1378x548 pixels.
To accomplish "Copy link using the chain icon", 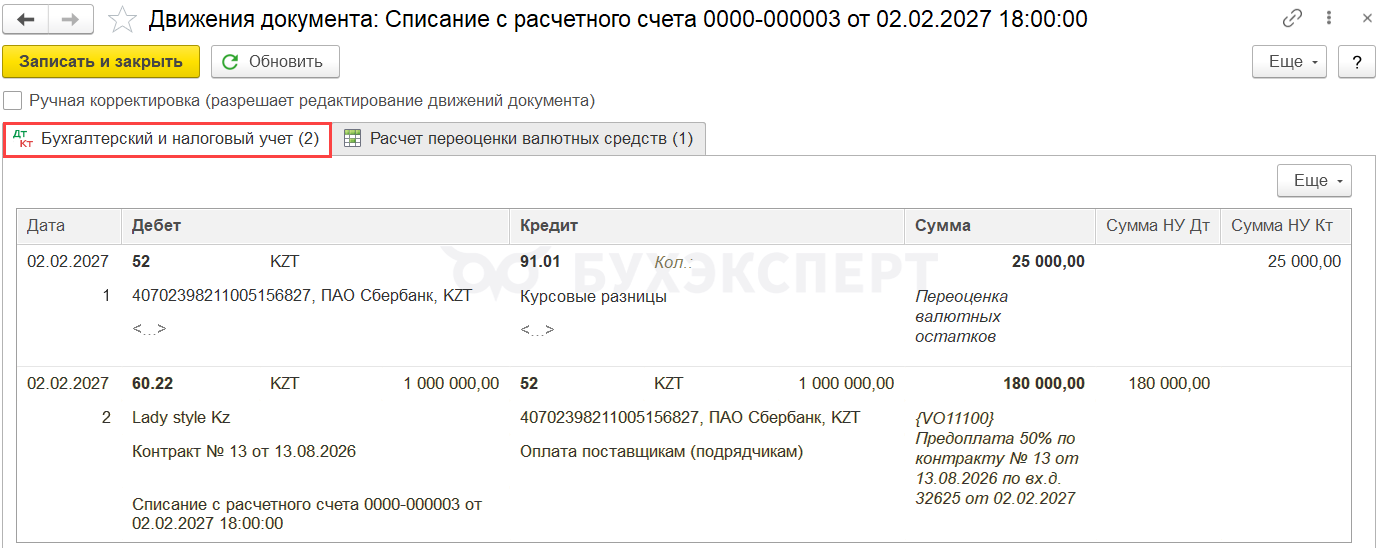I will 1292,19.
